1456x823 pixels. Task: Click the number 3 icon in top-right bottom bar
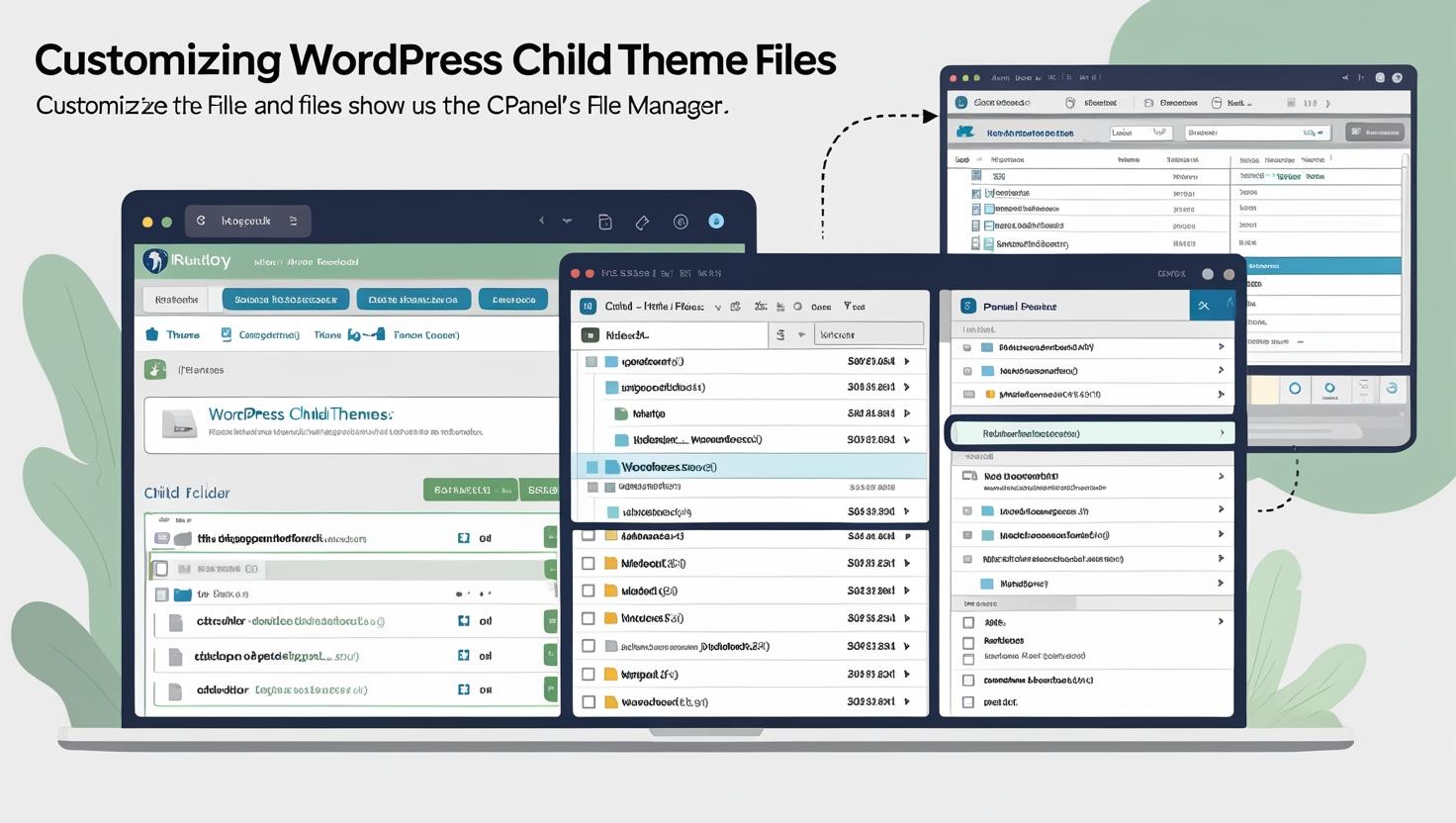coord(1392,388)
